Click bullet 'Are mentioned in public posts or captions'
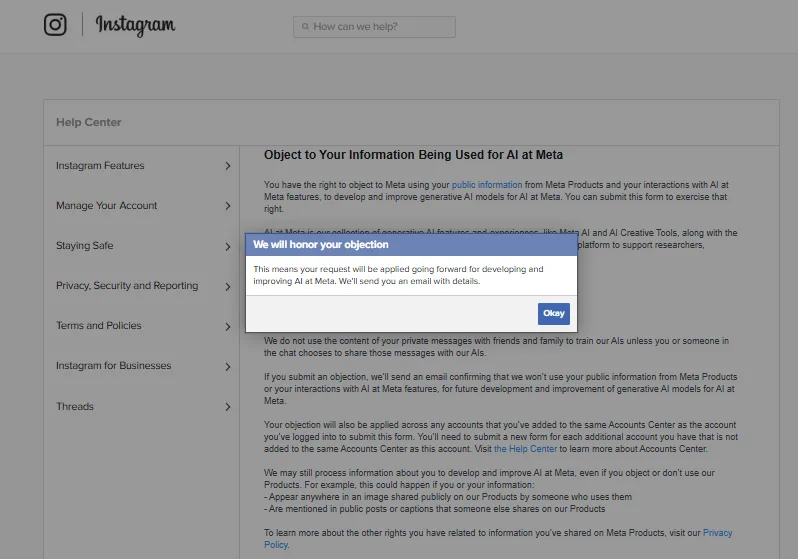The image size is (798, 559). pyautogui.click(x=435, y=509)
